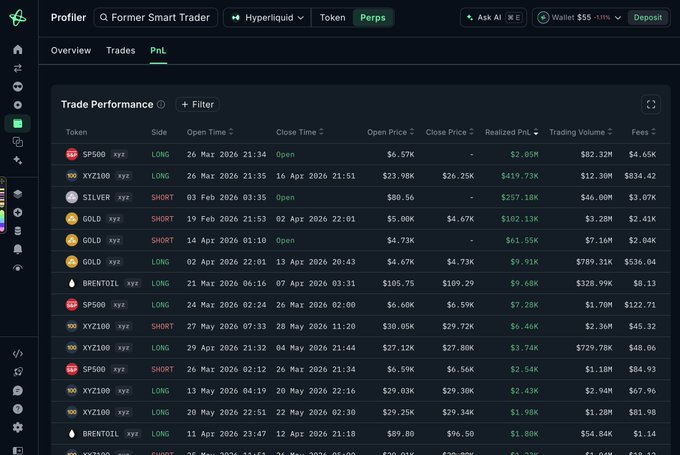Screen dimensions: 680x455
Task: Open the database cylinder sidebar icon
Action: (x=18, y=231)
